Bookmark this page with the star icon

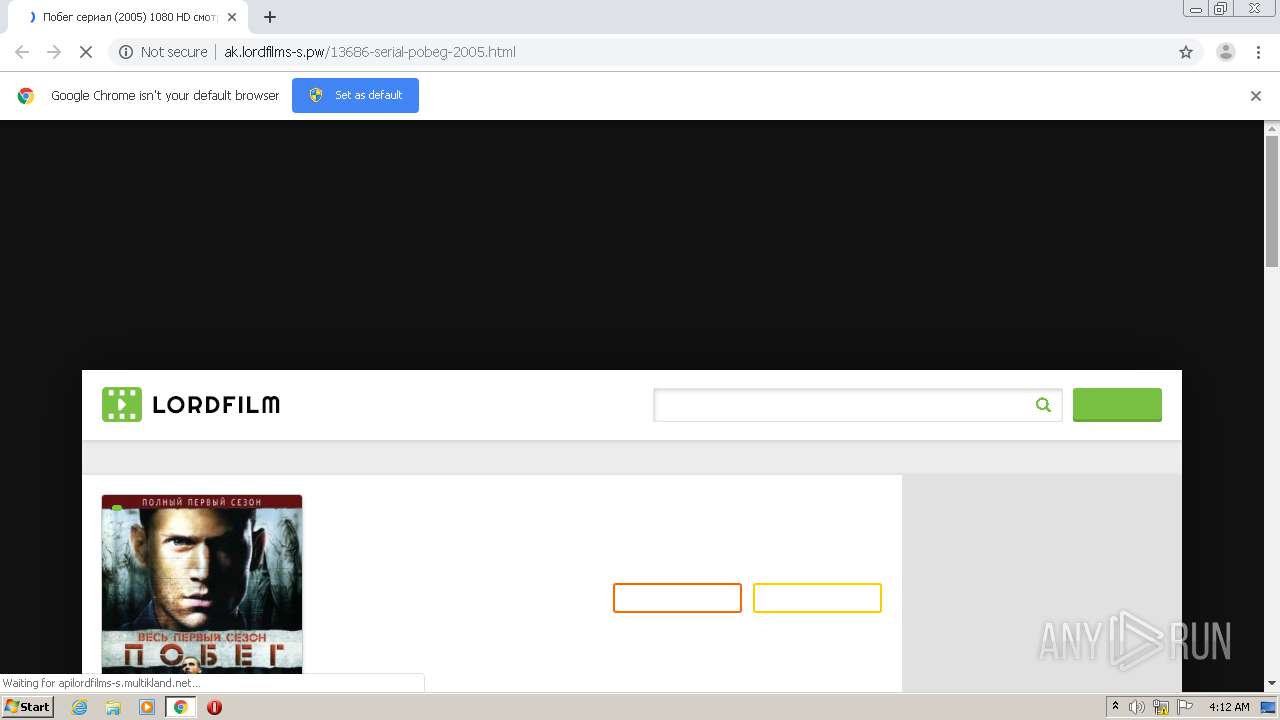click(x=1186, y=52)
